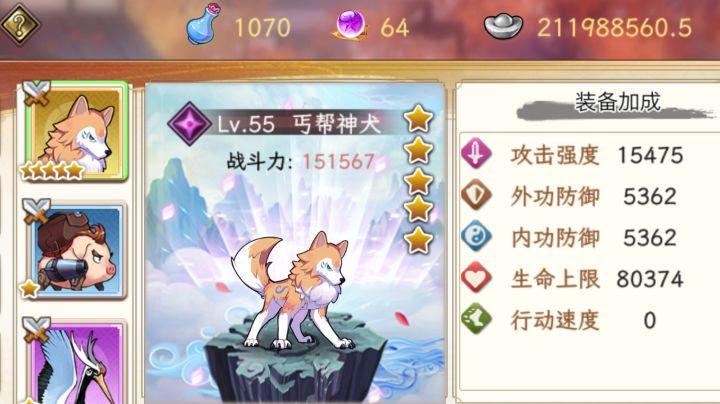Click the bottom gold star in the column
This screenshot has width=720, height=404.
click(x=418, y=240)
